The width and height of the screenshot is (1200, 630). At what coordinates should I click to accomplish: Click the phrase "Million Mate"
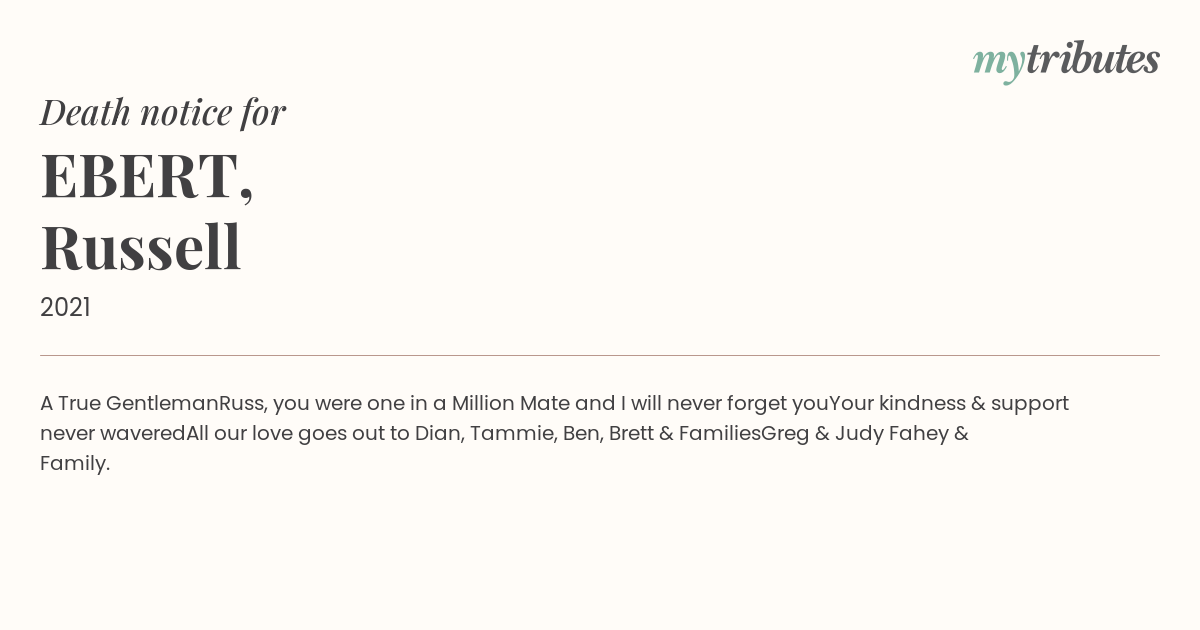point(510,404)
